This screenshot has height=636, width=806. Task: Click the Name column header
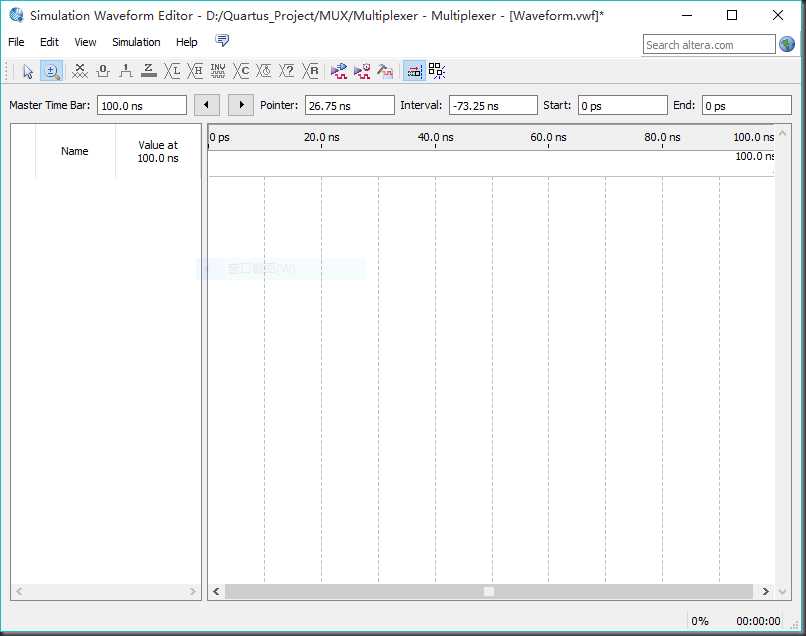75,151
